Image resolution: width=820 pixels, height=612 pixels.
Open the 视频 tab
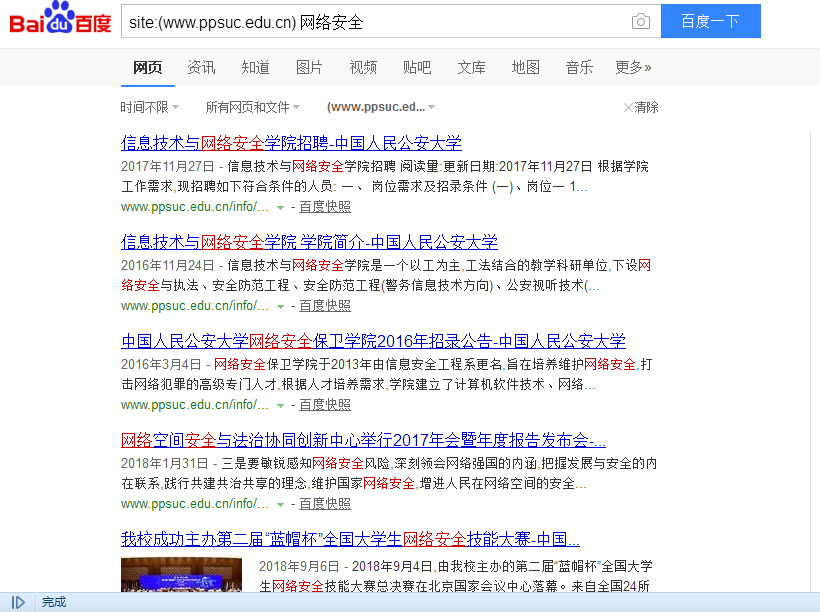click(363, 67)
